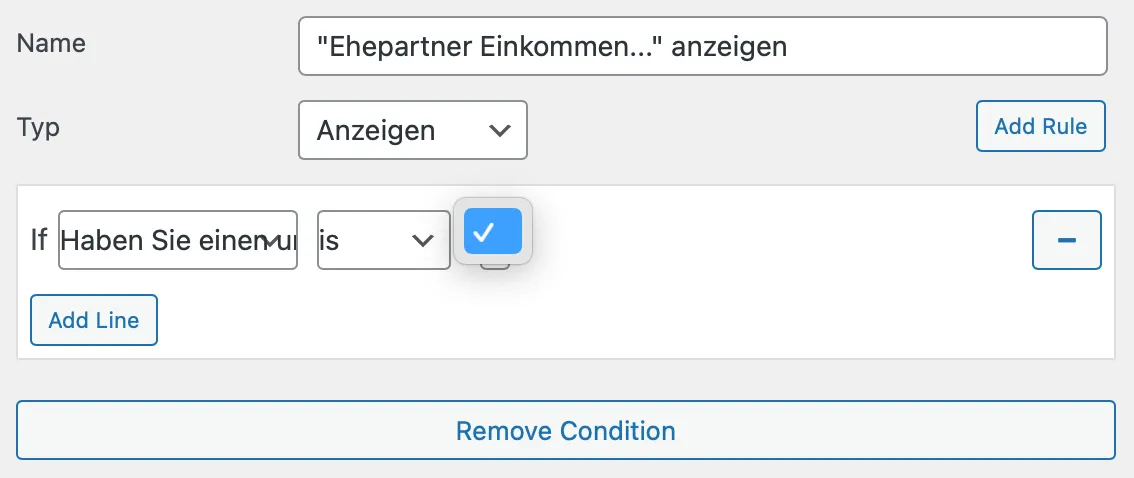The width and height of the screenshot is (1134, 478).
Task: Click the "If" text before the field select
Action: [x=39, y=240]
